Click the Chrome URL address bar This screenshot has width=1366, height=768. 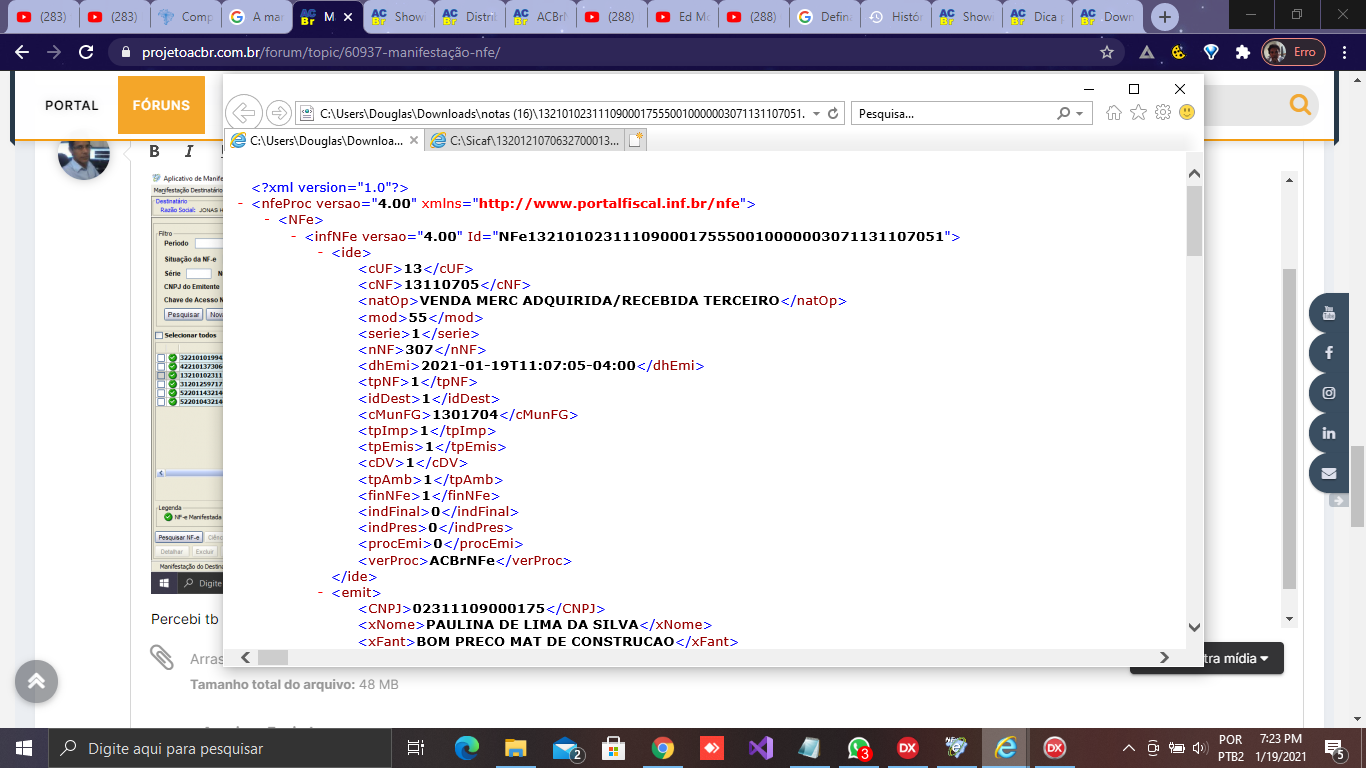point(605,52)
